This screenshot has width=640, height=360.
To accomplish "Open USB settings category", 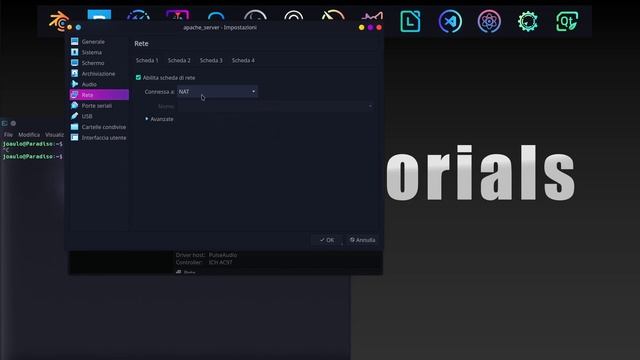I will [99, 116].
